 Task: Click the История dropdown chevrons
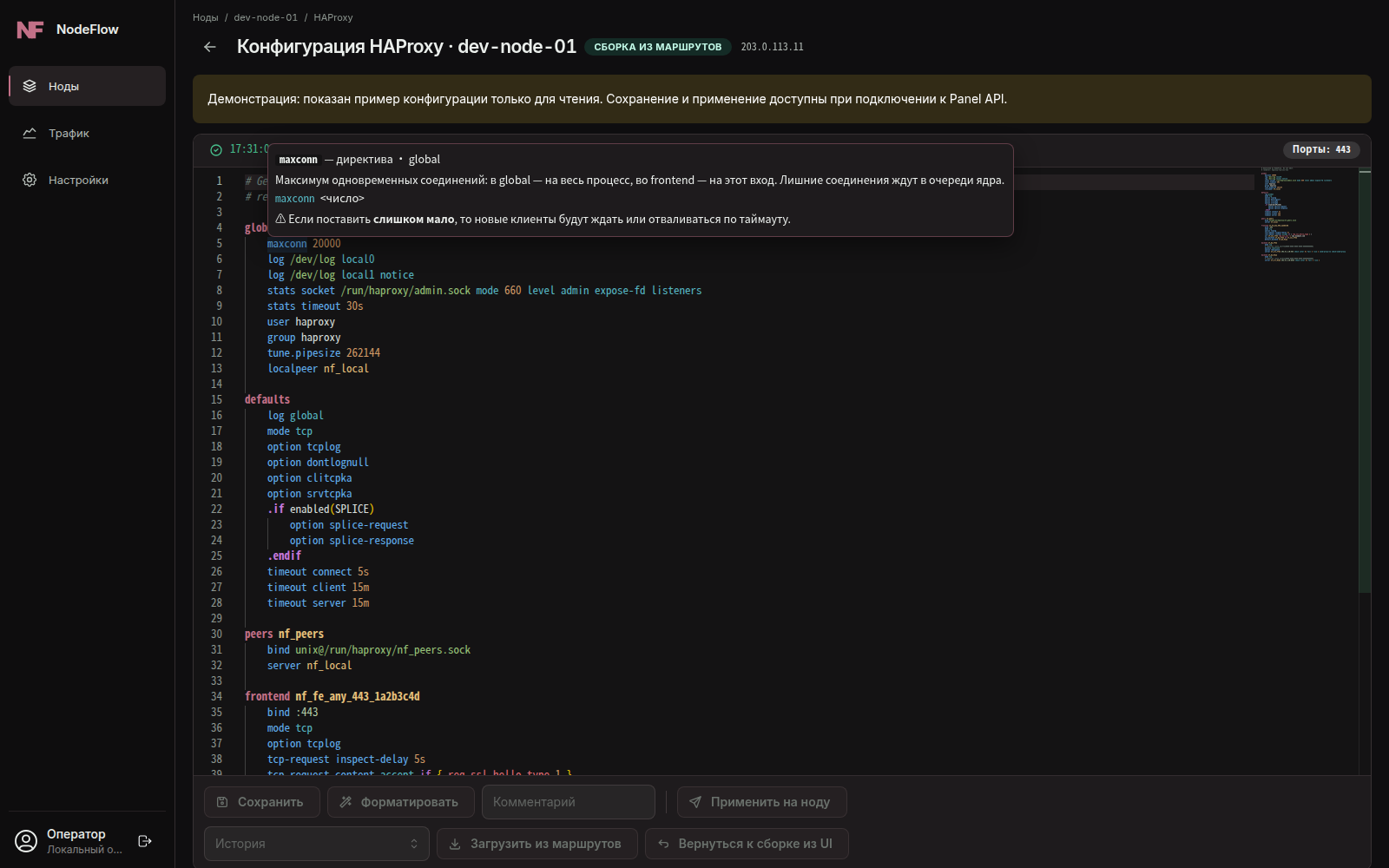414,844
